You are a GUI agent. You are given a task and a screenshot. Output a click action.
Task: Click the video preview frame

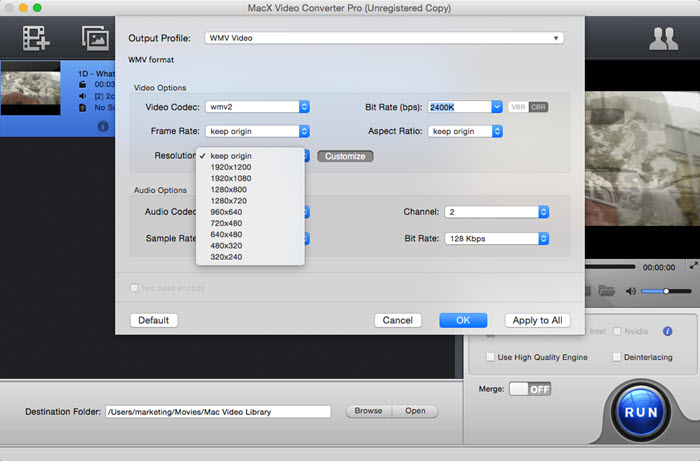tap(642, 158)
